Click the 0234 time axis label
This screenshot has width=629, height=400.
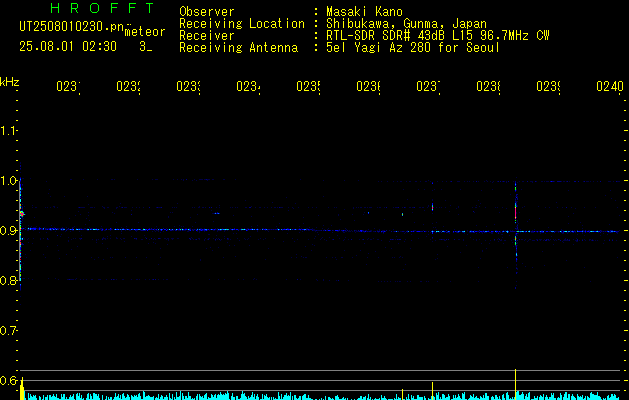(248, 86)
